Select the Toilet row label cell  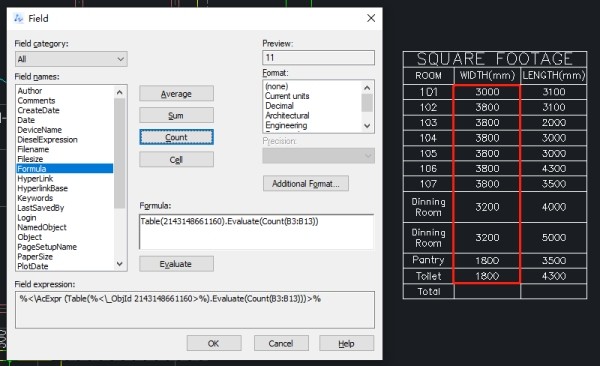click(429, 276)
